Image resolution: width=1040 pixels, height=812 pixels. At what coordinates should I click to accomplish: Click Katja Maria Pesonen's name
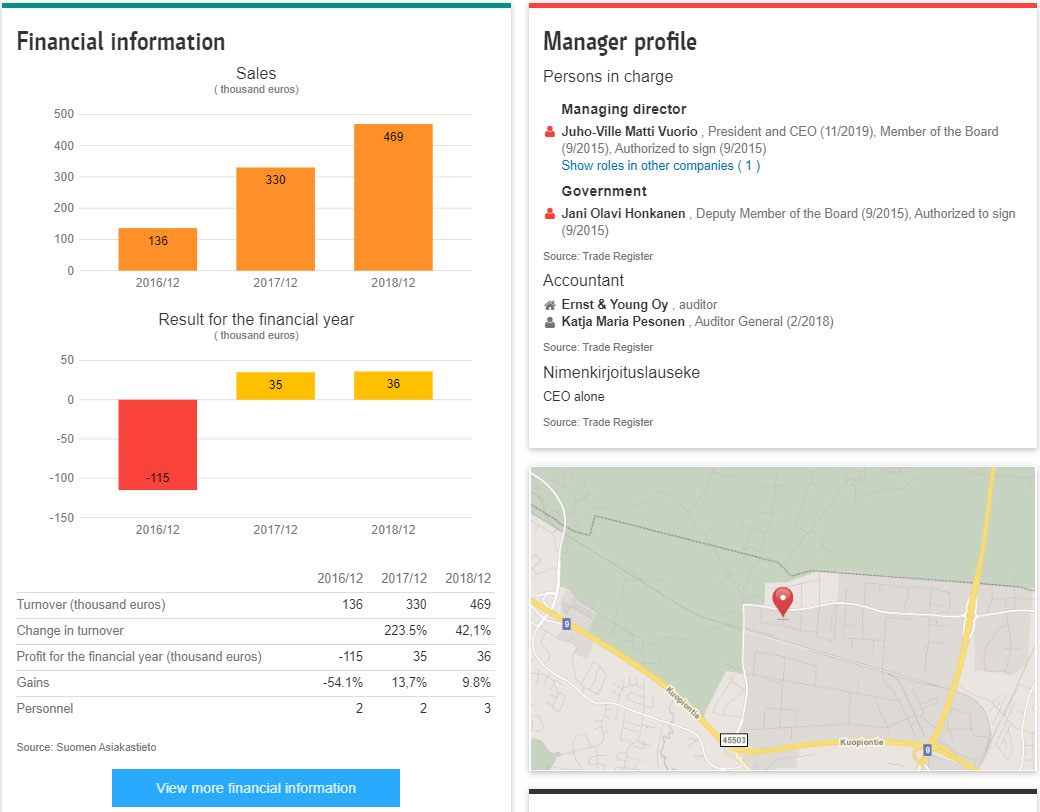(623, 323)
